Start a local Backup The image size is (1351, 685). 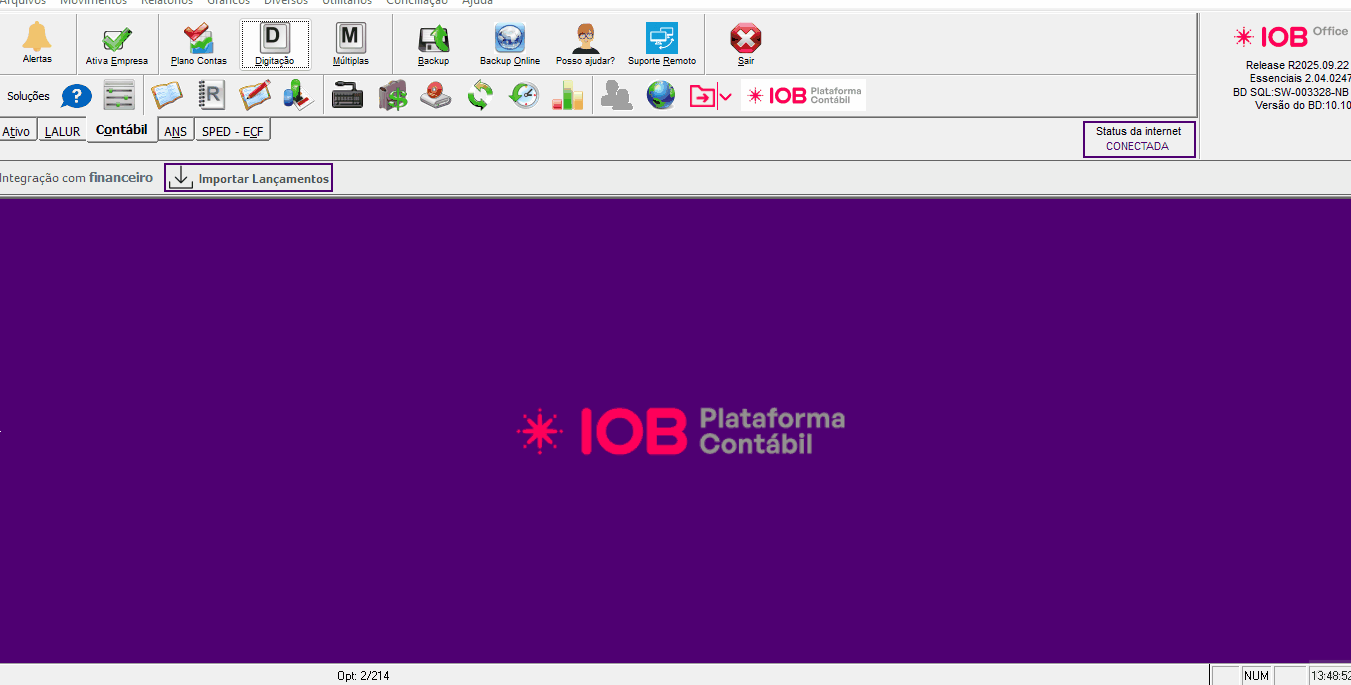click(433, 43)
